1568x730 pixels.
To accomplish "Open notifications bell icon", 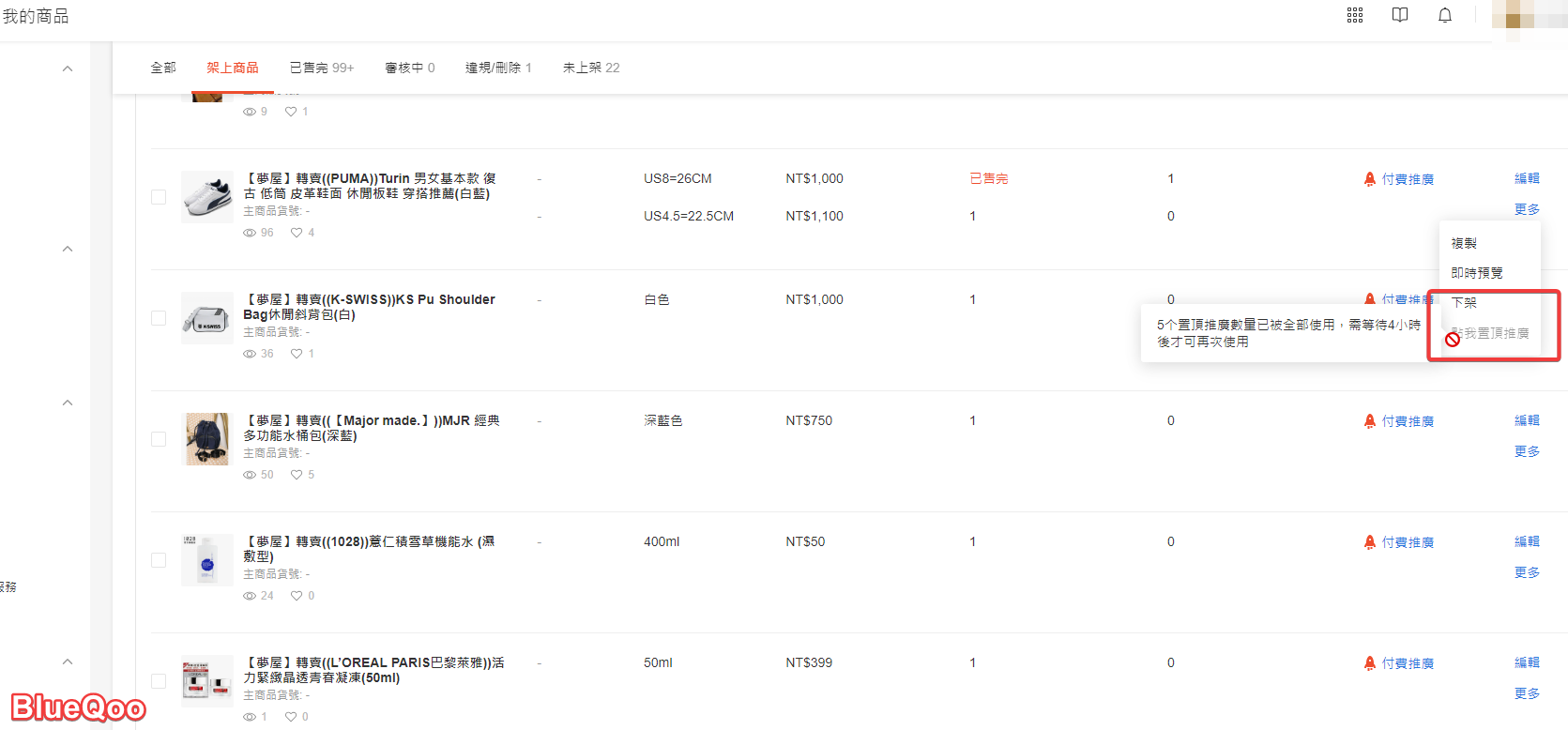I will point(1444,15).
